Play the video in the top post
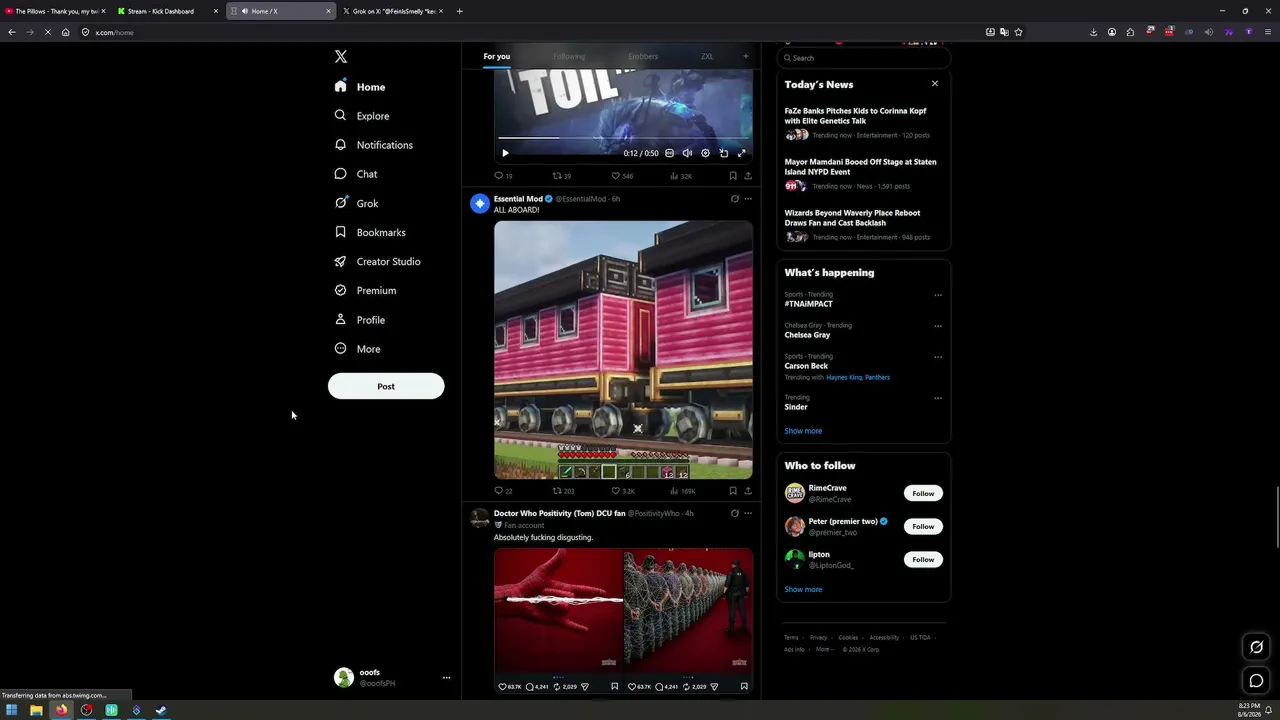This screenshot has width=1280, height=720. click(505, 153)
